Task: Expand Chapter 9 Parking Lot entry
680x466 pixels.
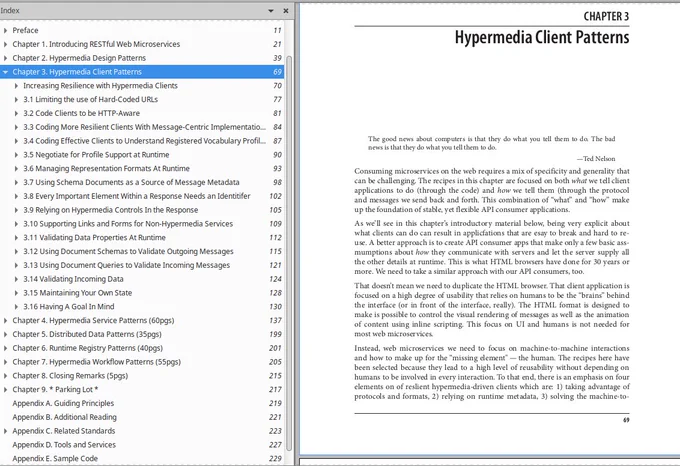Action: click(x=5, y=390)
